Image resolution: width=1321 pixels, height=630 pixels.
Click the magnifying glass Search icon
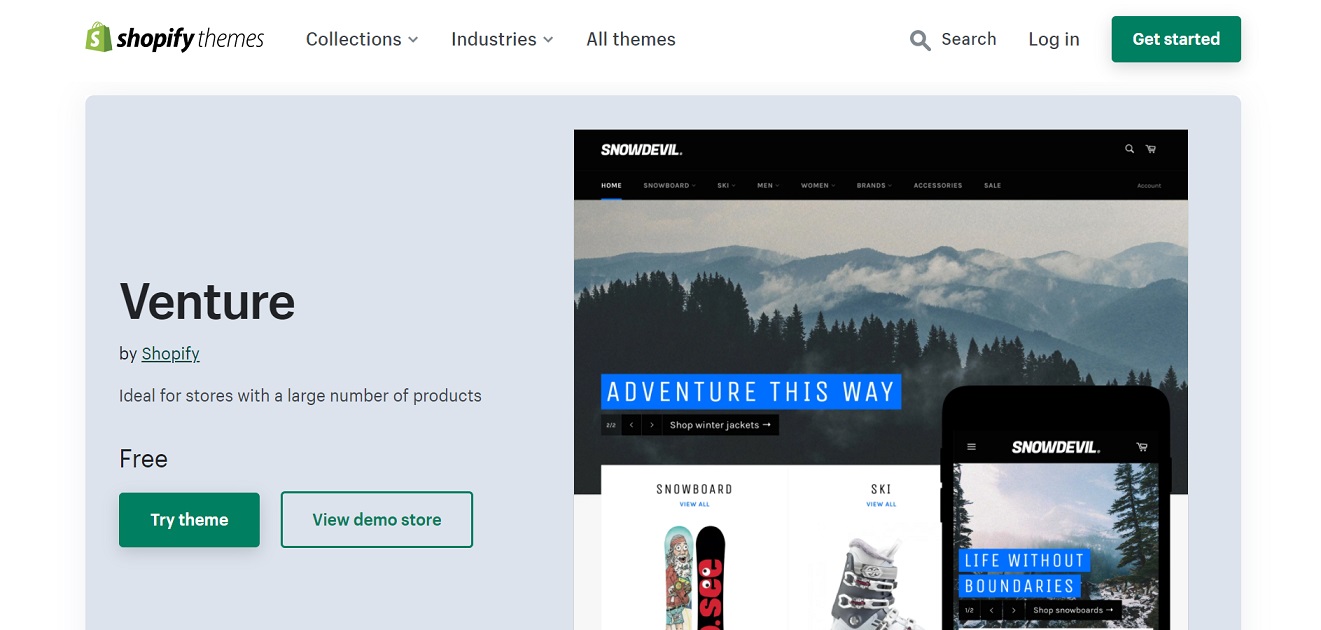click(x=920, y=40)
